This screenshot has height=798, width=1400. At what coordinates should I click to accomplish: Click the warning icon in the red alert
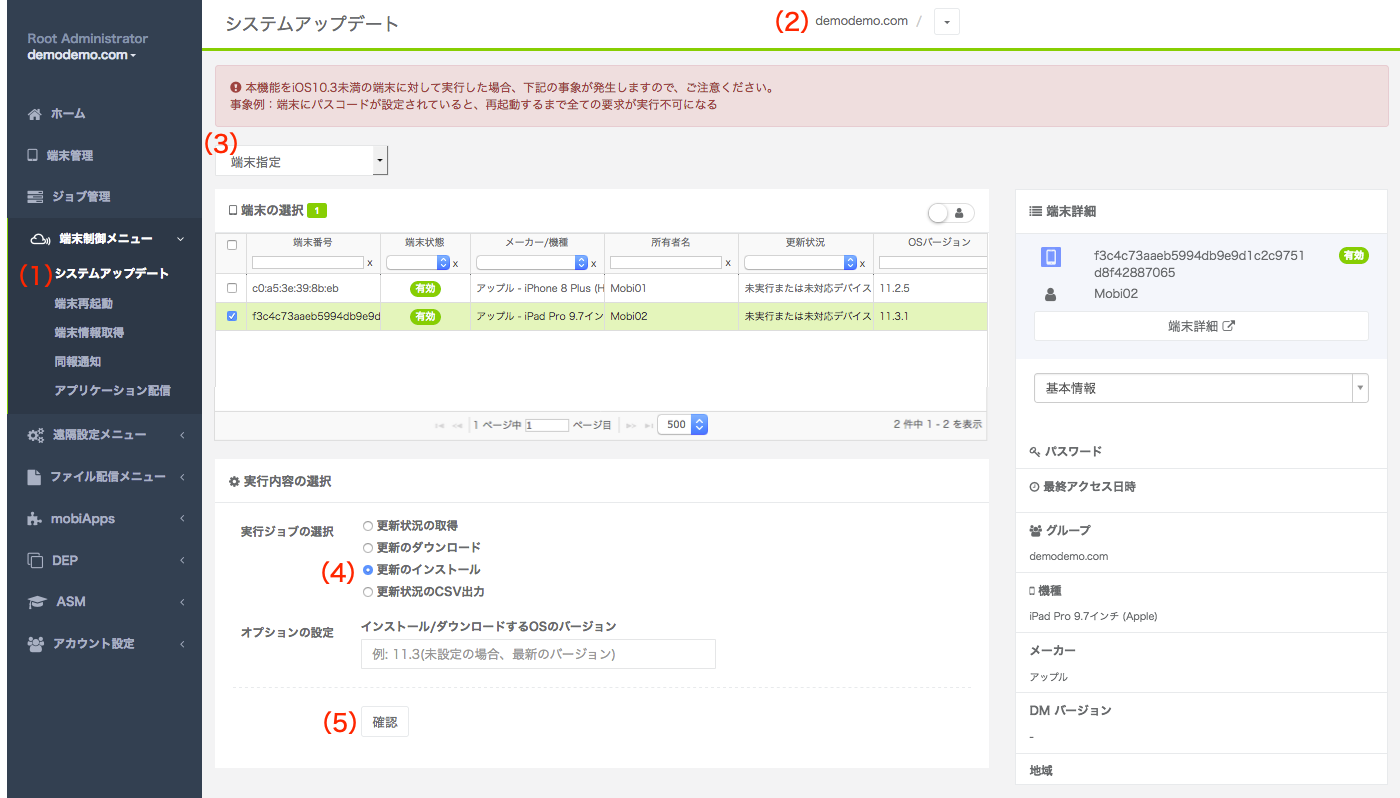pyautogui.click(x=236, y=88)
